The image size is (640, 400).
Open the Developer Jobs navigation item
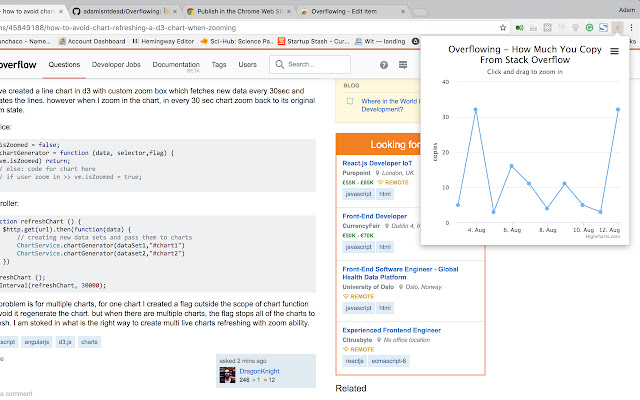coord(115,65)
